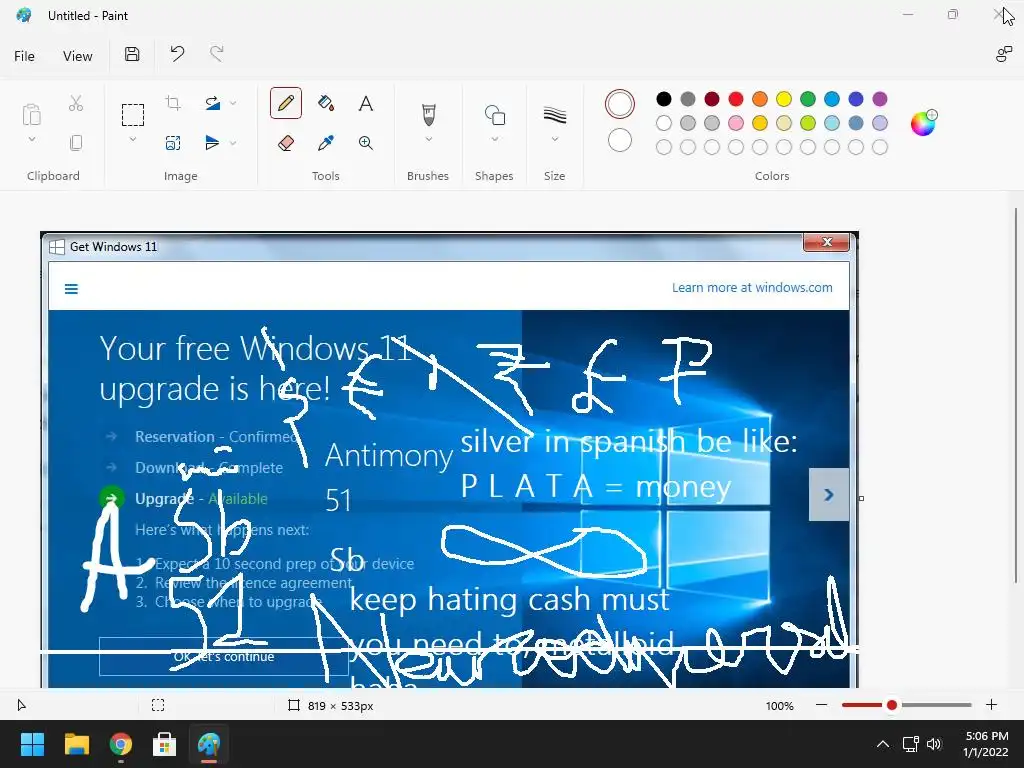Open the File menu
This screenshot has height=768, width=1024.
24,56
